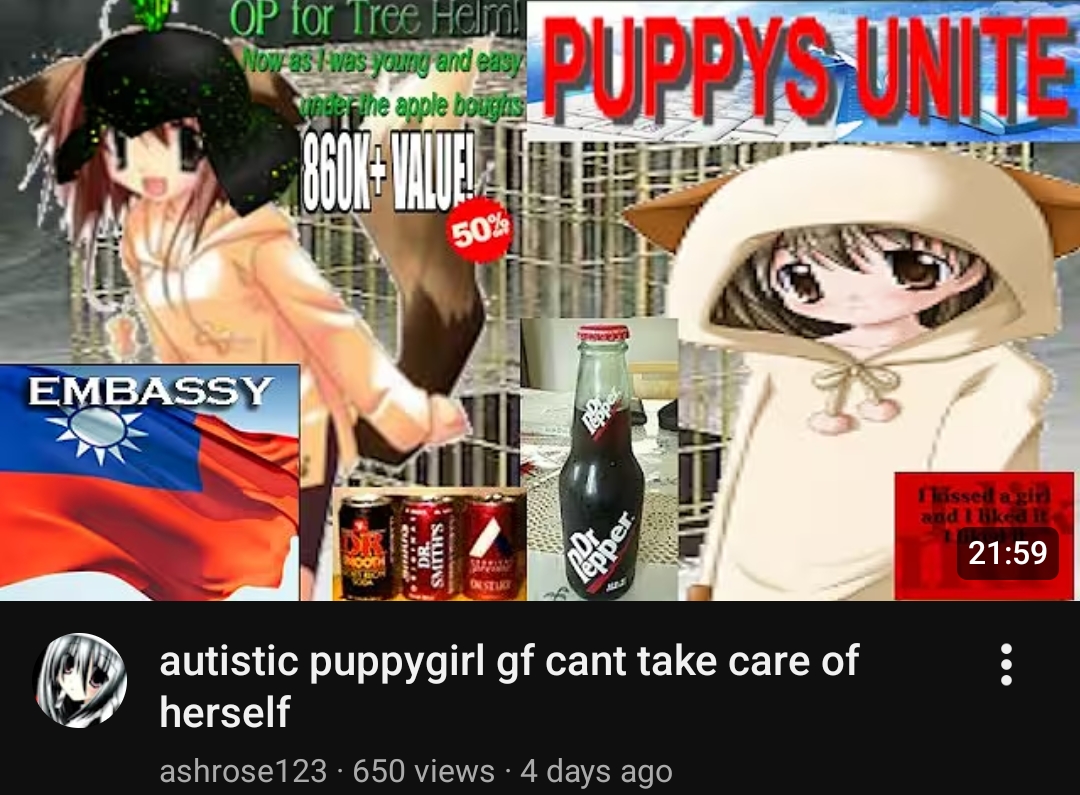Image resolution: width=1080 pixels, height=795 pixels.
Task: Click the PUPPYS UNITE red banner
Action: pyautogui.click(x=802, y=70)
